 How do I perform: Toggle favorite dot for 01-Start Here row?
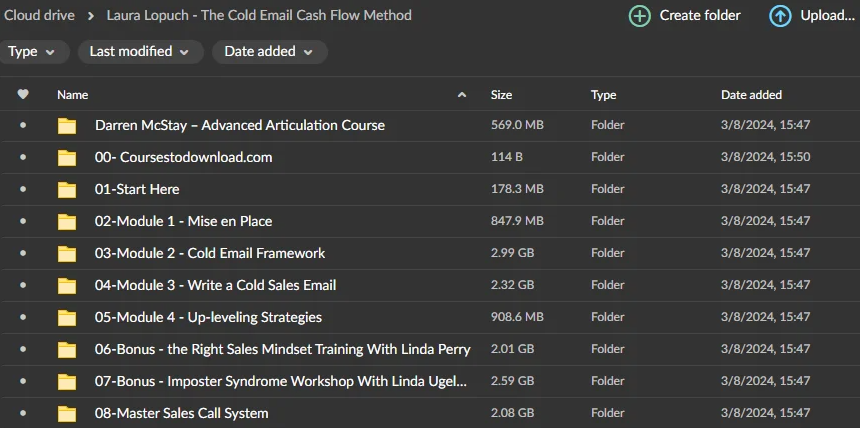[22, 189]
